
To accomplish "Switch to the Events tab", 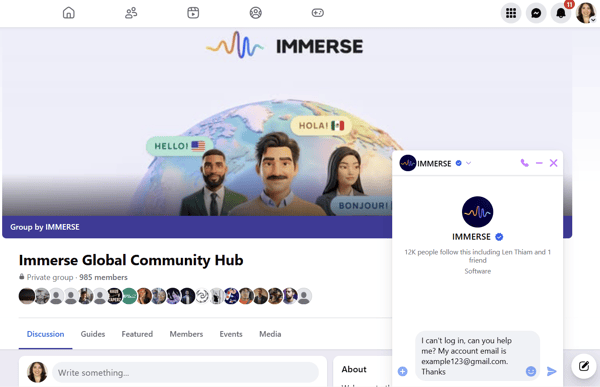I will coord(231,334).
